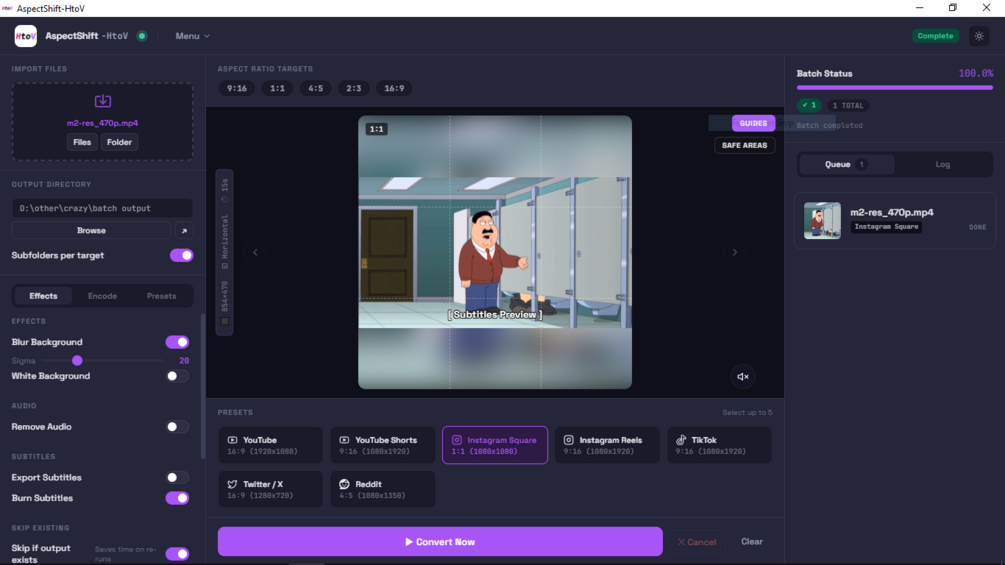Select the 1:1 aspect ratio chip
The image size is (1005, 565).
coord(277,88)
